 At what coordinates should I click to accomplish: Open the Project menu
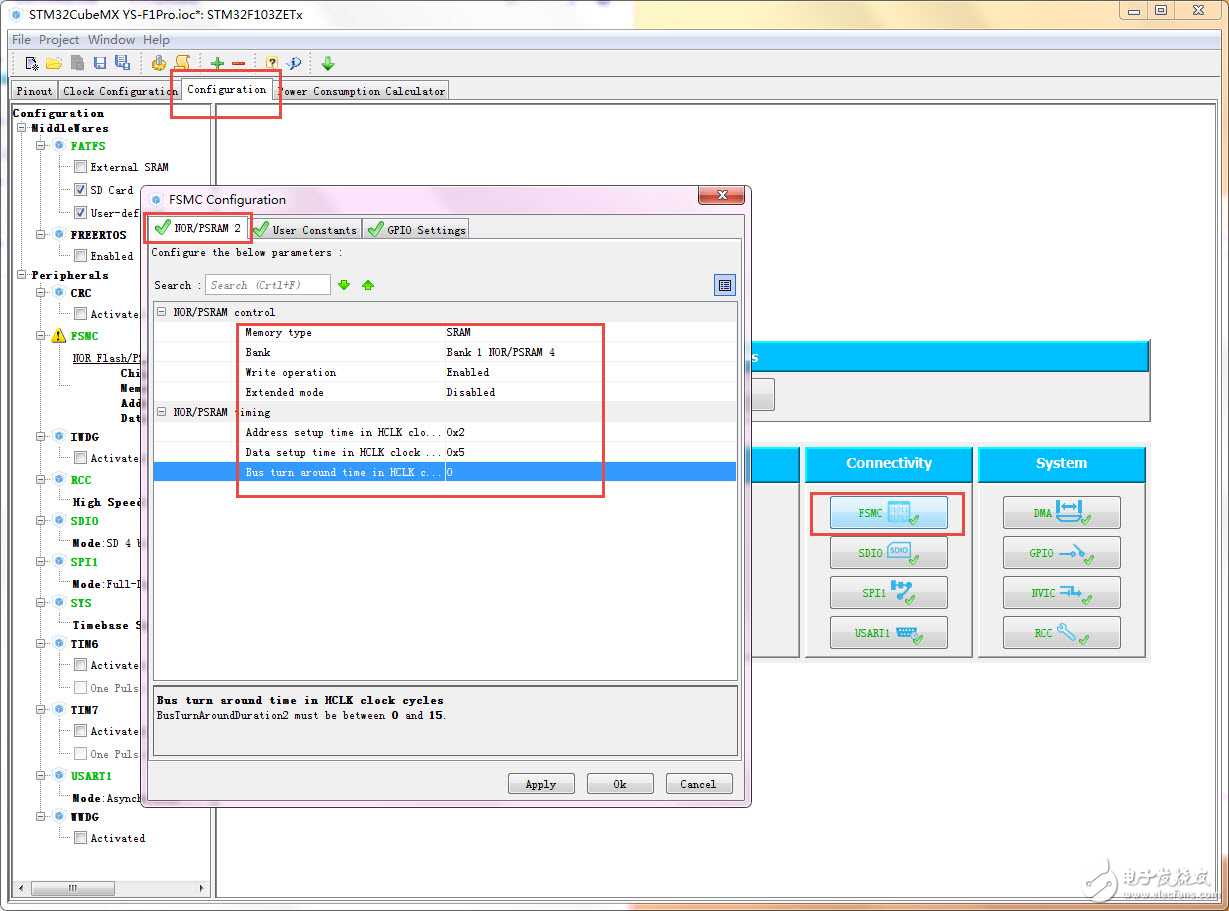point(59,40)
